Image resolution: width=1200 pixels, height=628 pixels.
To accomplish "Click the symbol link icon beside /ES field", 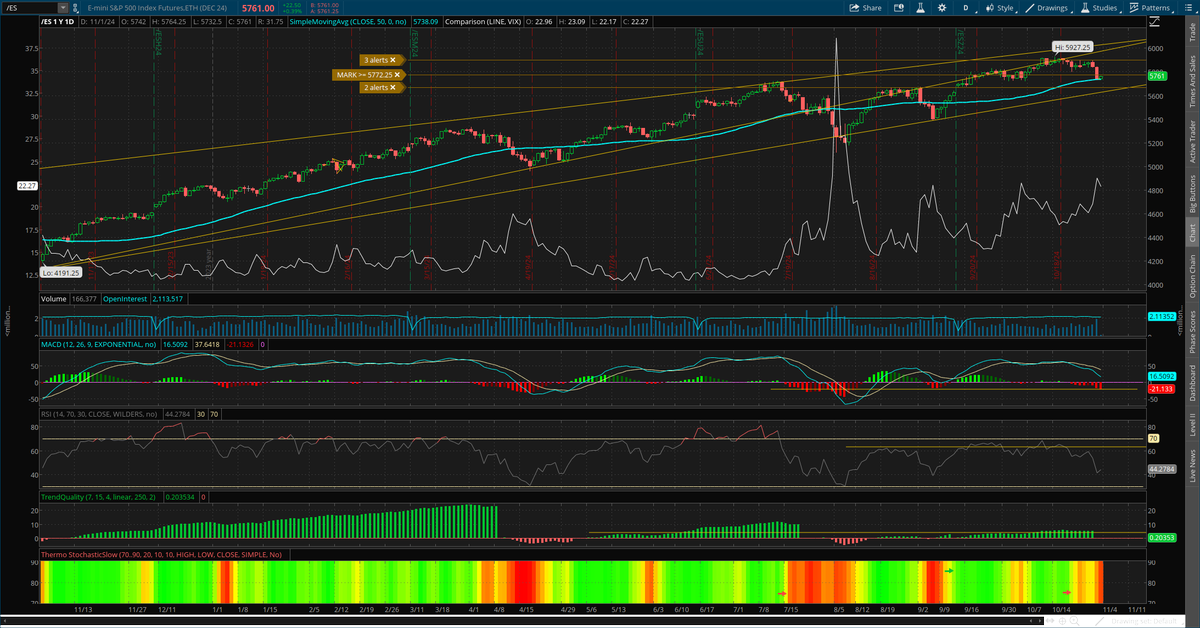I will click(x=78, y=7).
